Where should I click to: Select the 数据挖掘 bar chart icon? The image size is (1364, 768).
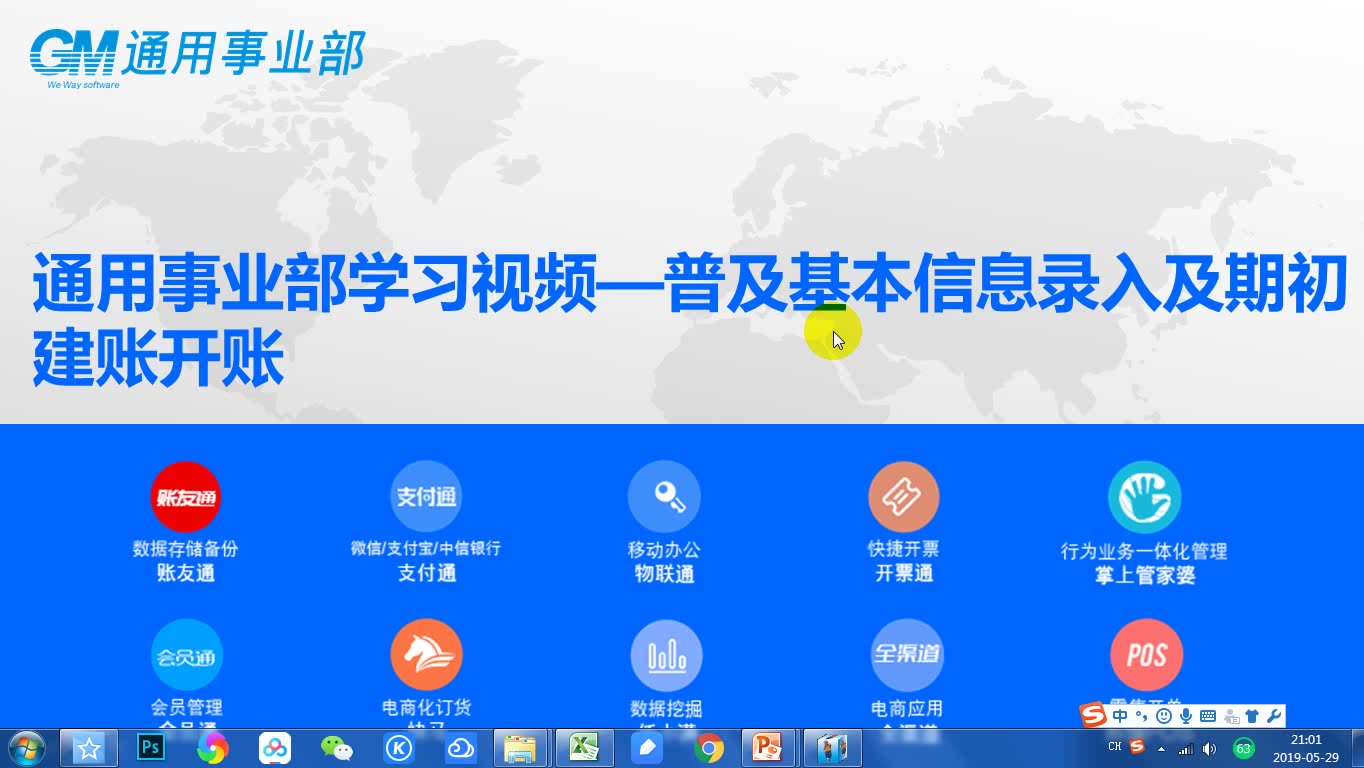point(666,656)
